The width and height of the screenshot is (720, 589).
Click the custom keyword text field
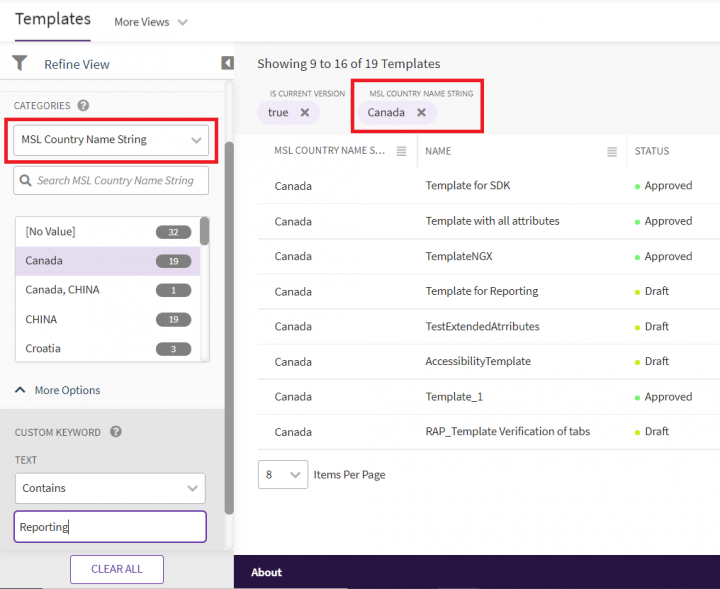110,527
